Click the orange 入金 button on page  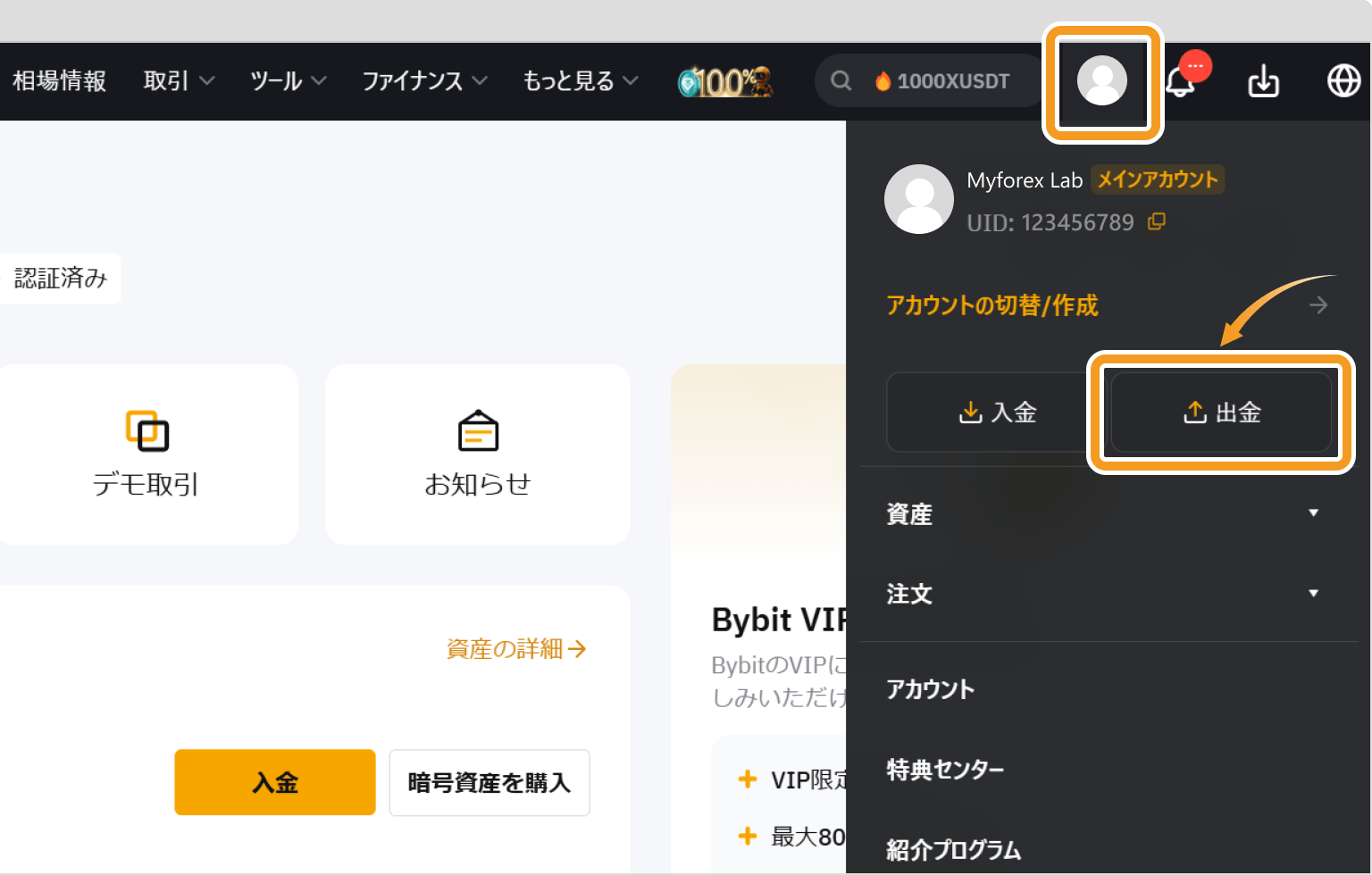point(275,782)
